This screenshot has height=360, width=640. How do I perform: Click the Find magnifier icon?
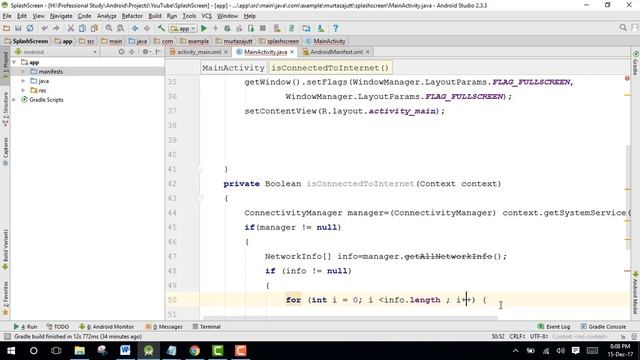[x=109, y=28]
